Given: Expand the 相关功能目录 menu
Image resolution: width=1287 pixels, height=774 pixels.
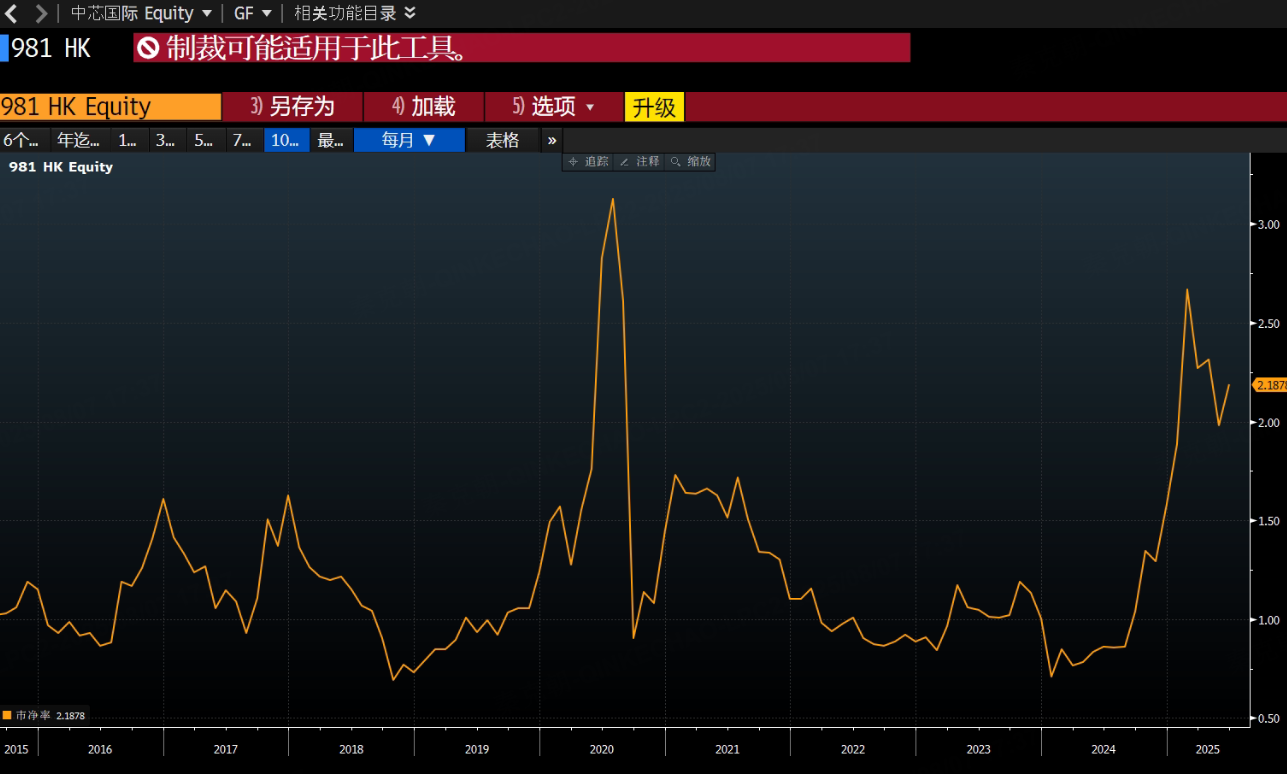Looking at the screenshot, I should [x=355, y=14].
